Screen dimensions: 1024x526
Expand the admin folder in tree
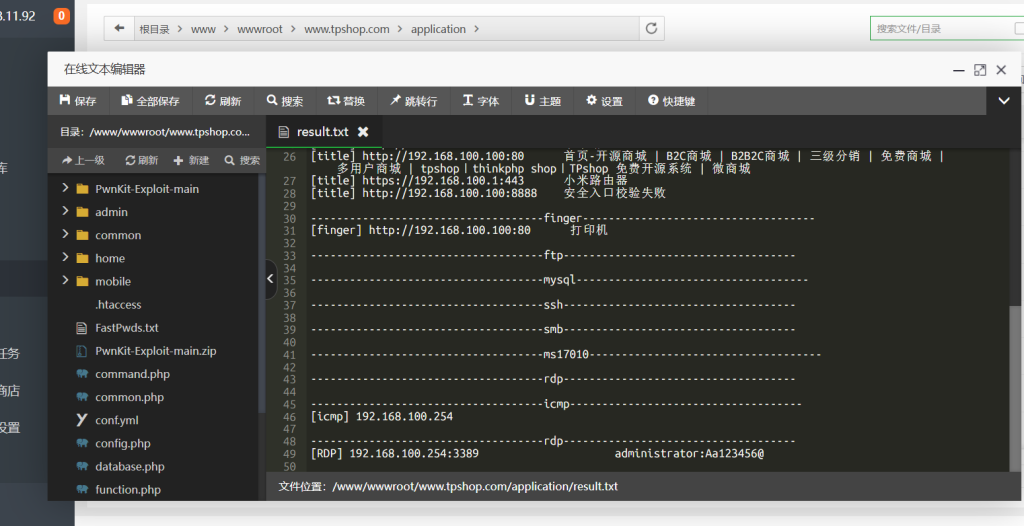[x=66, y=211]
